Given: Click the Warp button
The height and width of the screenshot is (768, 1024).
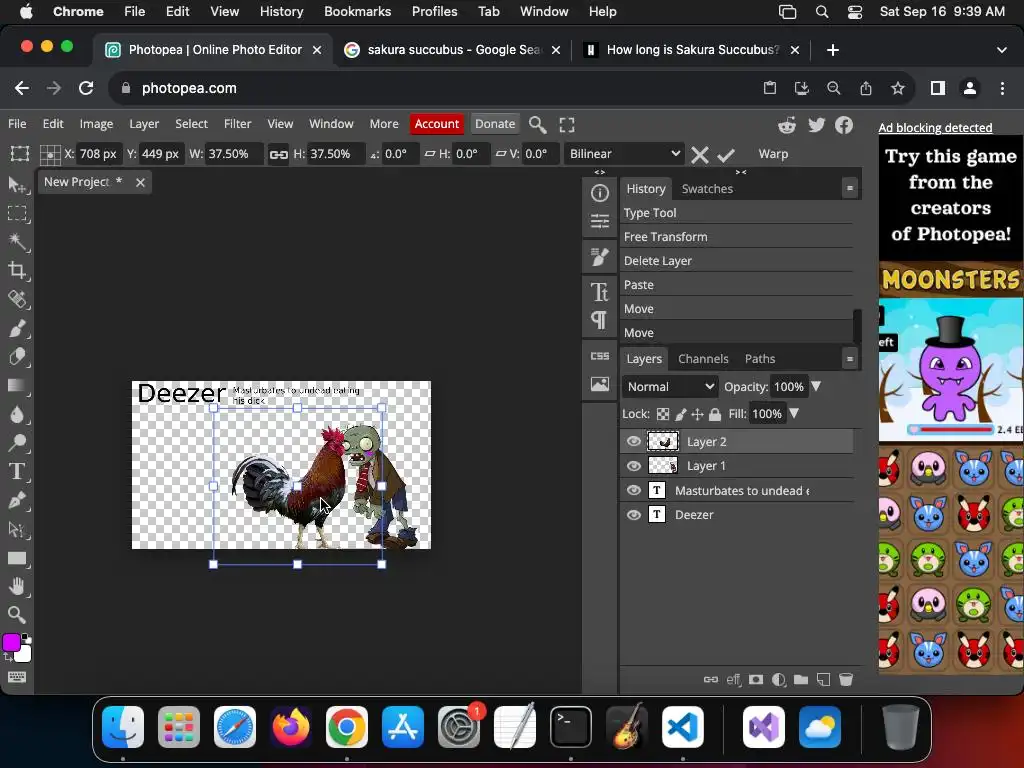Looking at the screenshot, I should (773, 154).
